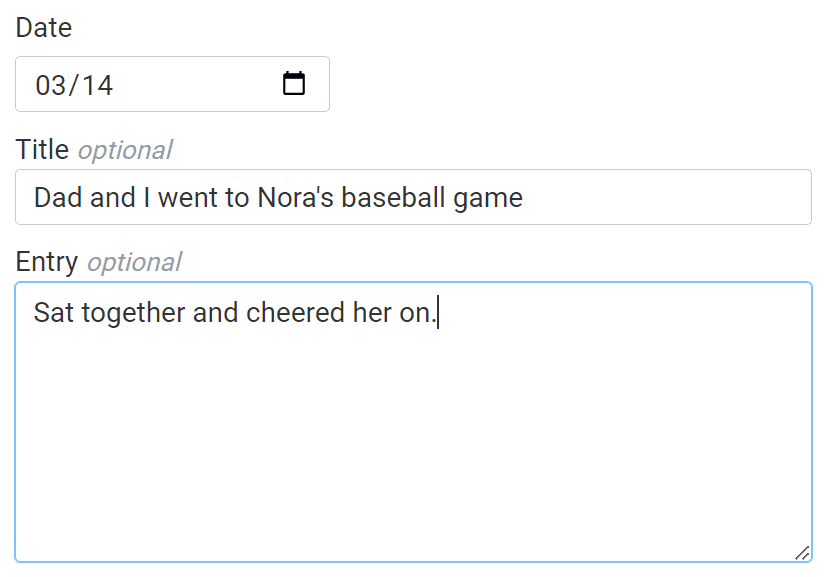Screen dimensions: 828x577
Task: Focus the Title input field
Action: coord(660,197)
